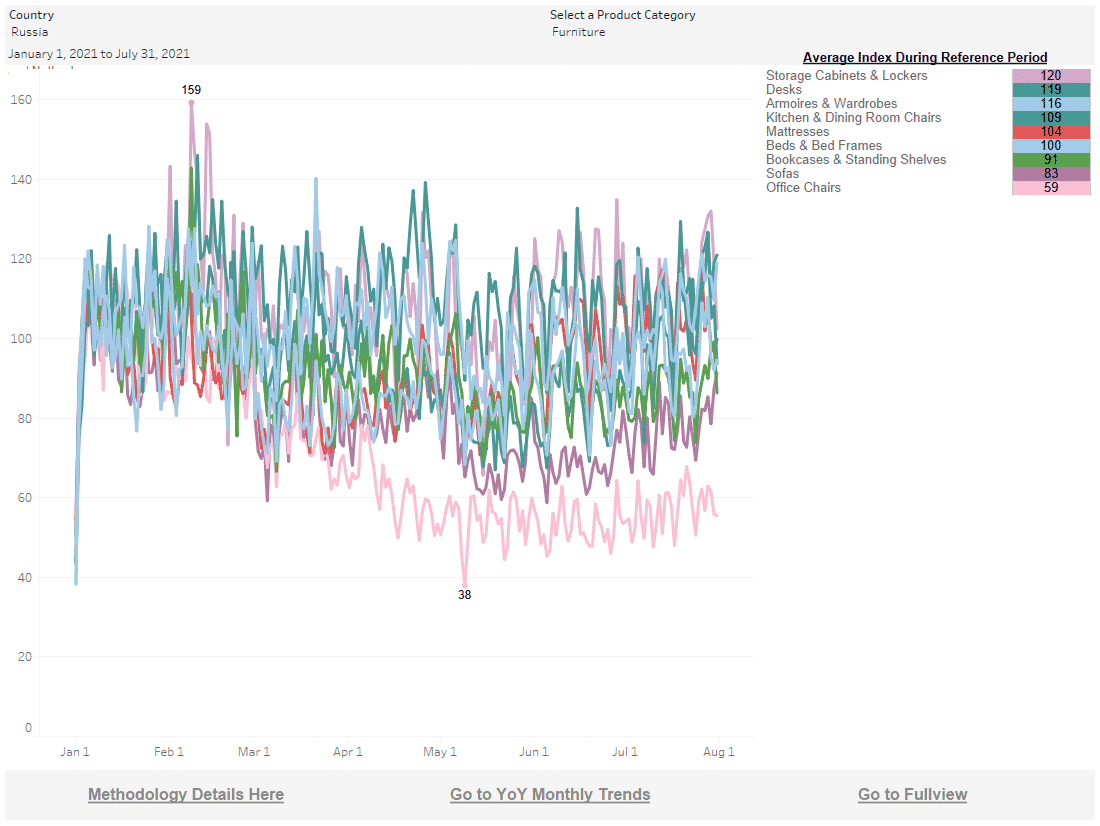The height and width of the screenshot is (826, 1100).
Task: Select the Bookcases & Standing Shelves green swatch
Action: pyautogui.click(x=1050, y=160)
